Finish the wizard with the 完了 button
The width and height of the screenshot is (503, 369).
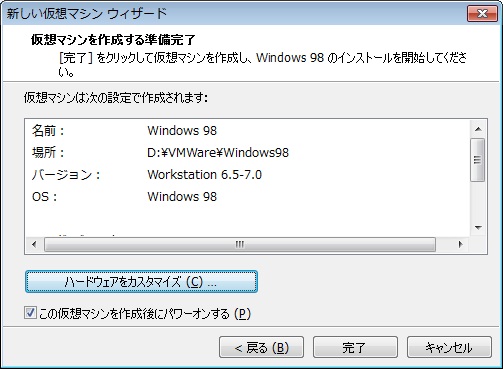[x=355, y=347]
